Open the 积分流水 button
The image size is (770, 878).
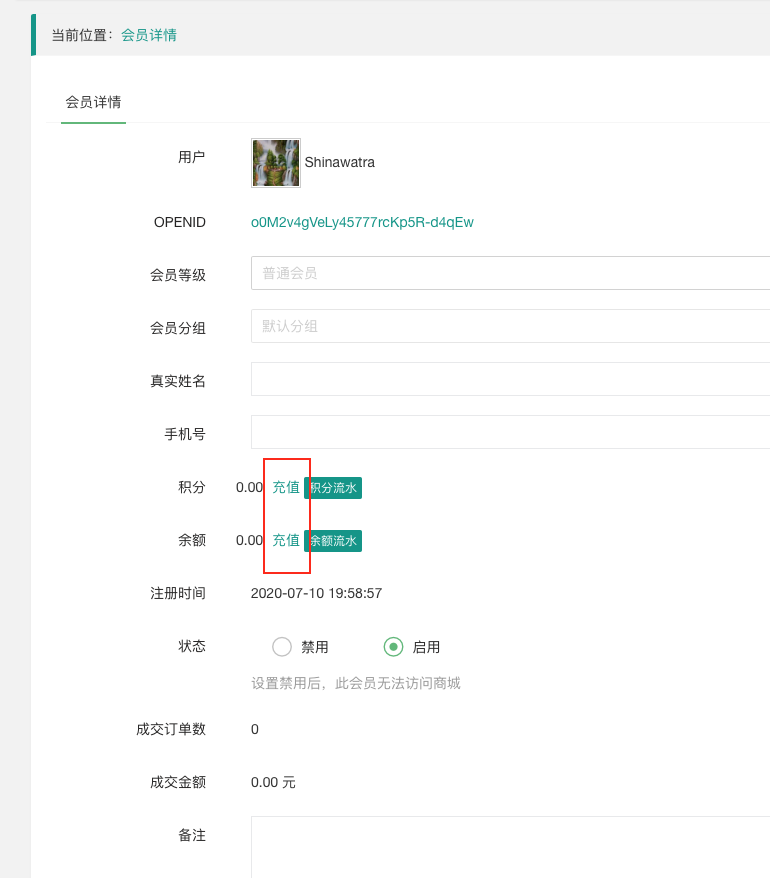coord(333,488)
